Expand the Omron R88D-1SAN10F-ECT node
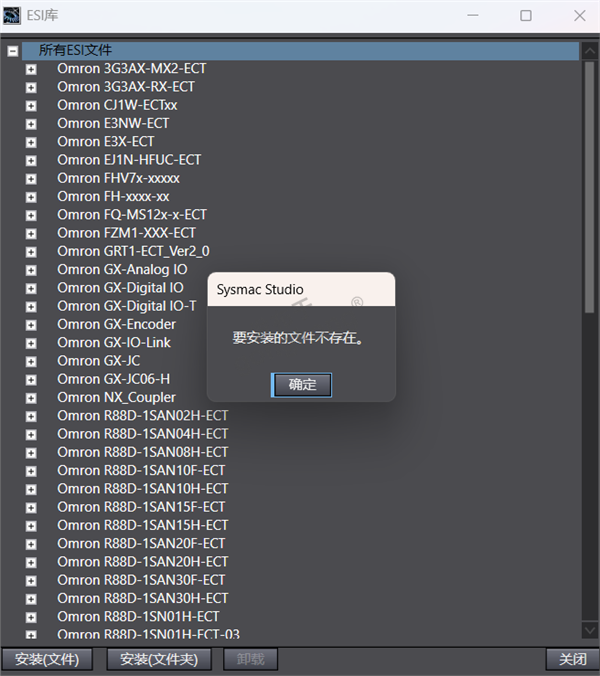600x676 pixels. [x=31, y=471]
